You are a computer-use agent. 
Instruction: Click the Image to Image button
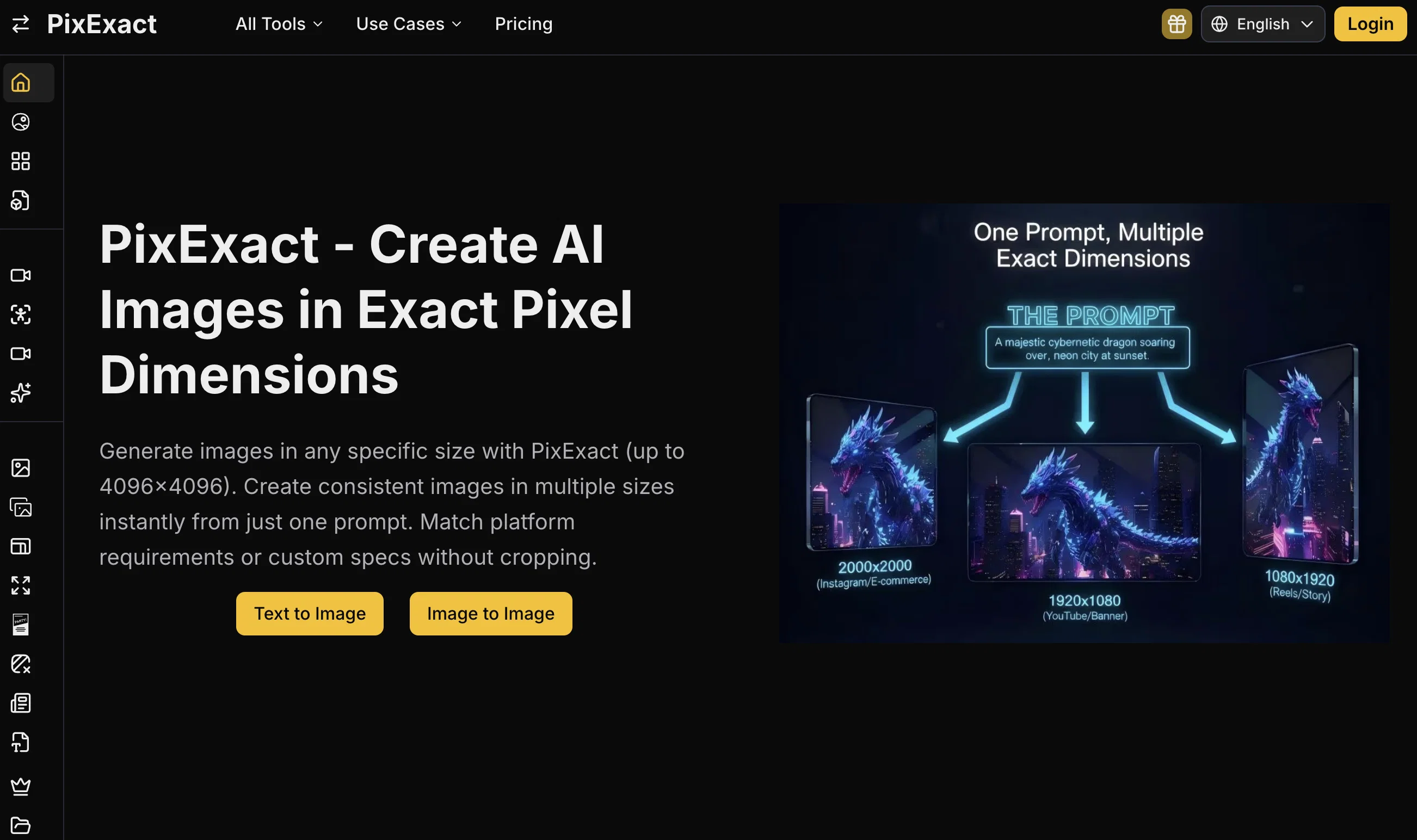pos(491,614)
